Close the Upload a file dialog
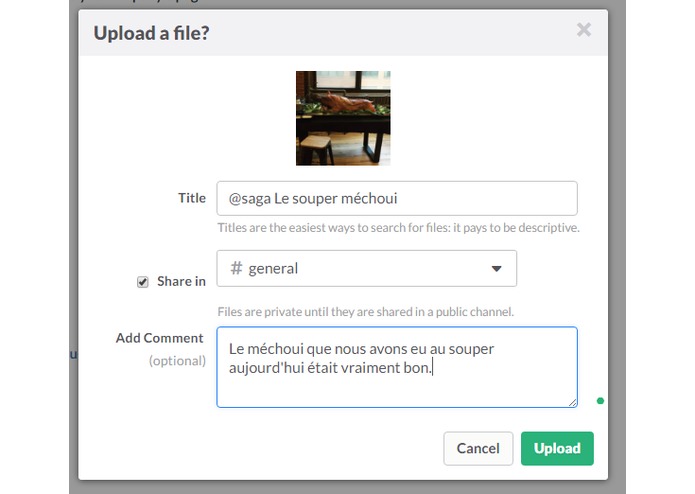This screenshot has width=695, height=494. click(x=584, y=30)
